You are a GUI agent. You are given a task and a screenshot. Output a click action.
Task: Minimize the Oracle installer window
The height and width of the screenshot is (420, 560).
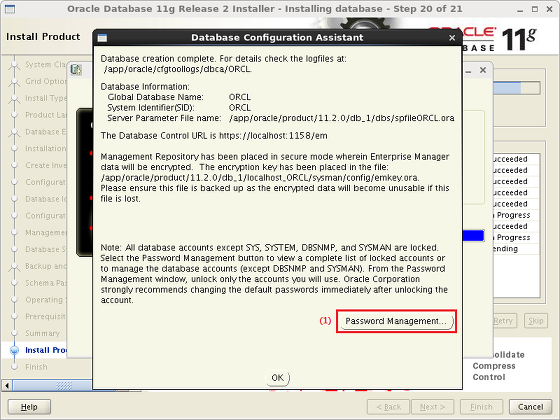tap(520, 10)
